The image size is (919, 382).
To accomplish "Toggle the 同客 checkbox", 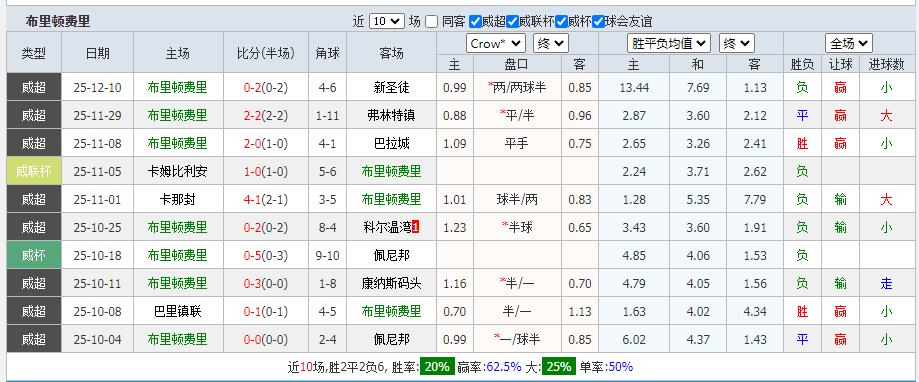I will [431, 22].
